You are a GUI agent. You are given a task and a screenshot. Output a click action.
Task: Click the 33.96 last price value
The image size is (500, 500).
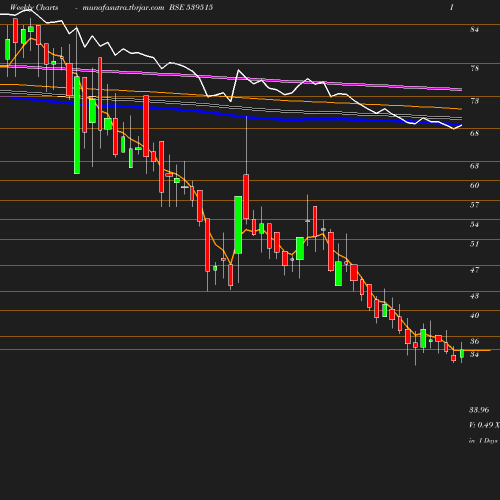click(479, 410)
